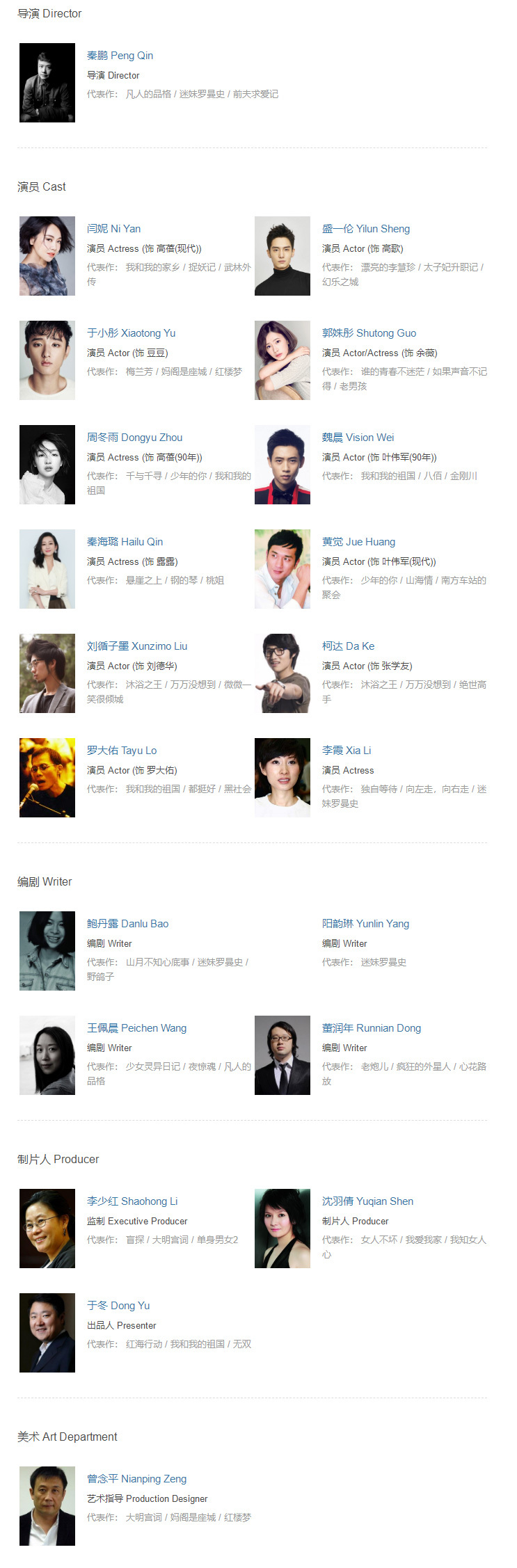Click Tayu Lo's concert photo thumbnail
Viewport: 517px width, 1568px height.
(x=47, y=778)
